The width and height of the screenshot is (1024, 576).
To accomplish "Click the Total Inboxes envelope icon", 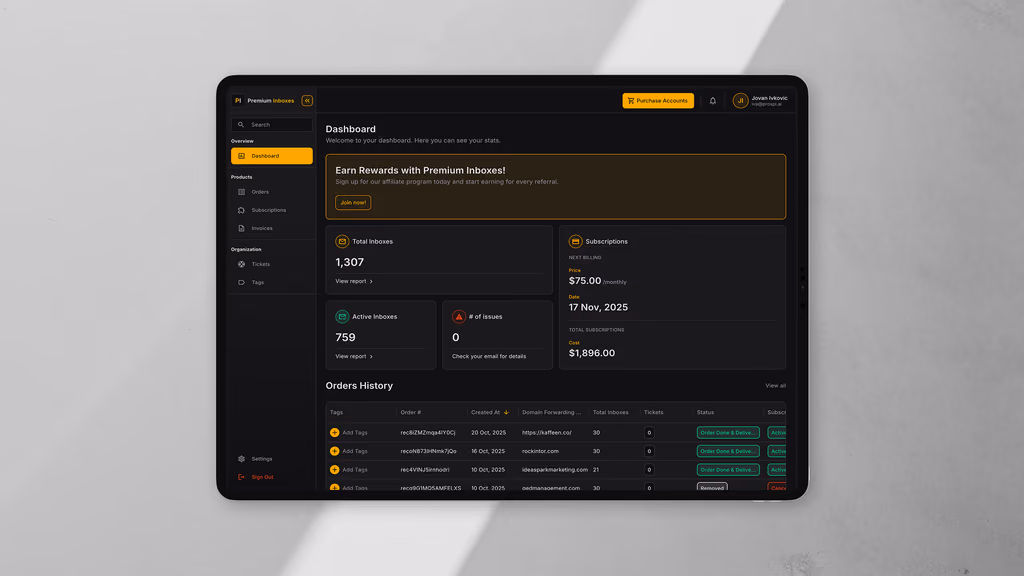I will pyautogui.click(x=342, y=242).
